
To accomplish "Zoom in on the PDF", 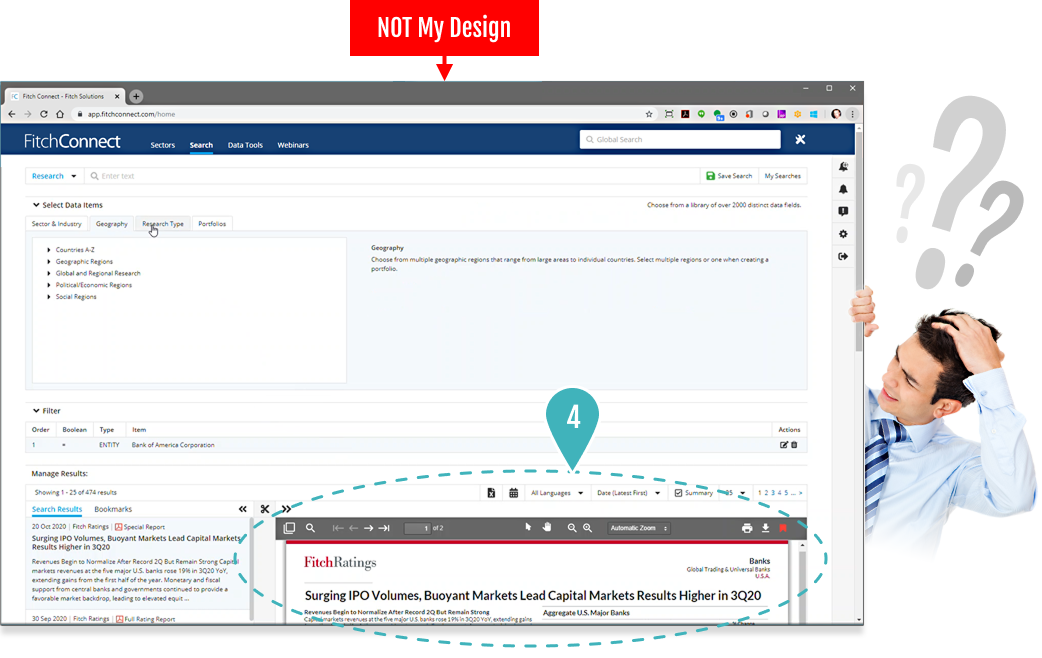I will [587, 528].
